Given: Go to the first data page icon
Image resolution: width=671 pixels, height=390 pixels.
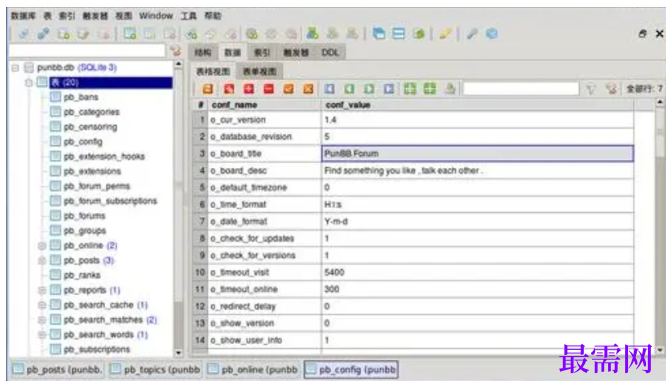Looking at the screenshot, I should (x=330, y=89).
